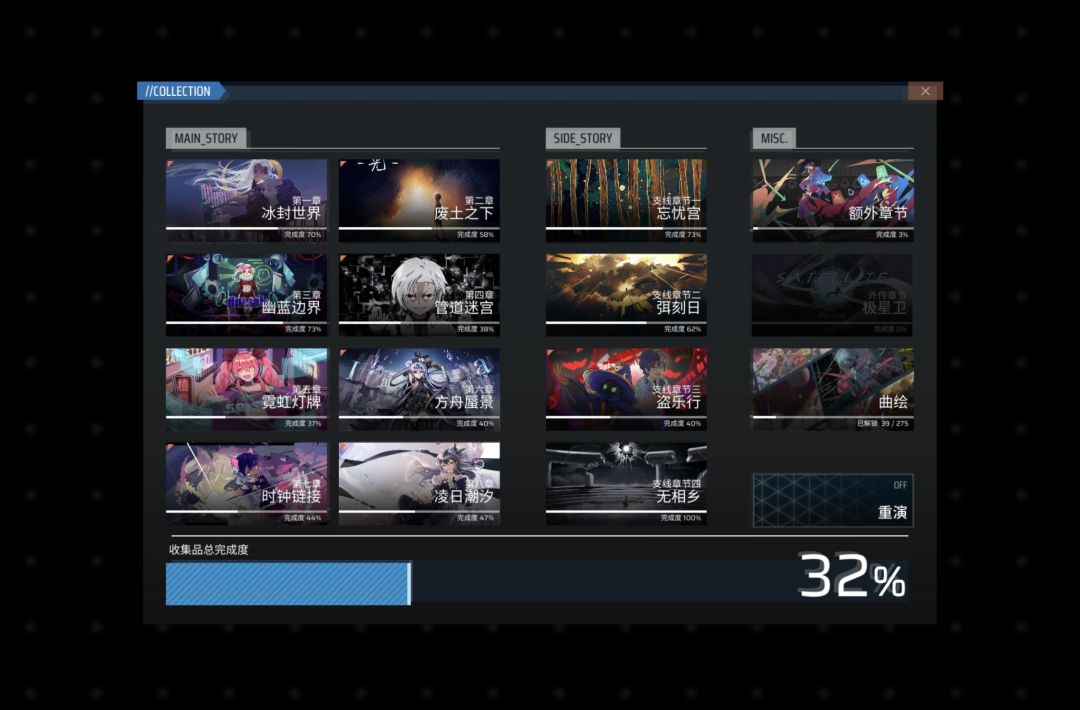This screenshot has width=1080, height=710.
Task: Select the 管道迷宫 chapter card
Action: (x=419, y=295)
